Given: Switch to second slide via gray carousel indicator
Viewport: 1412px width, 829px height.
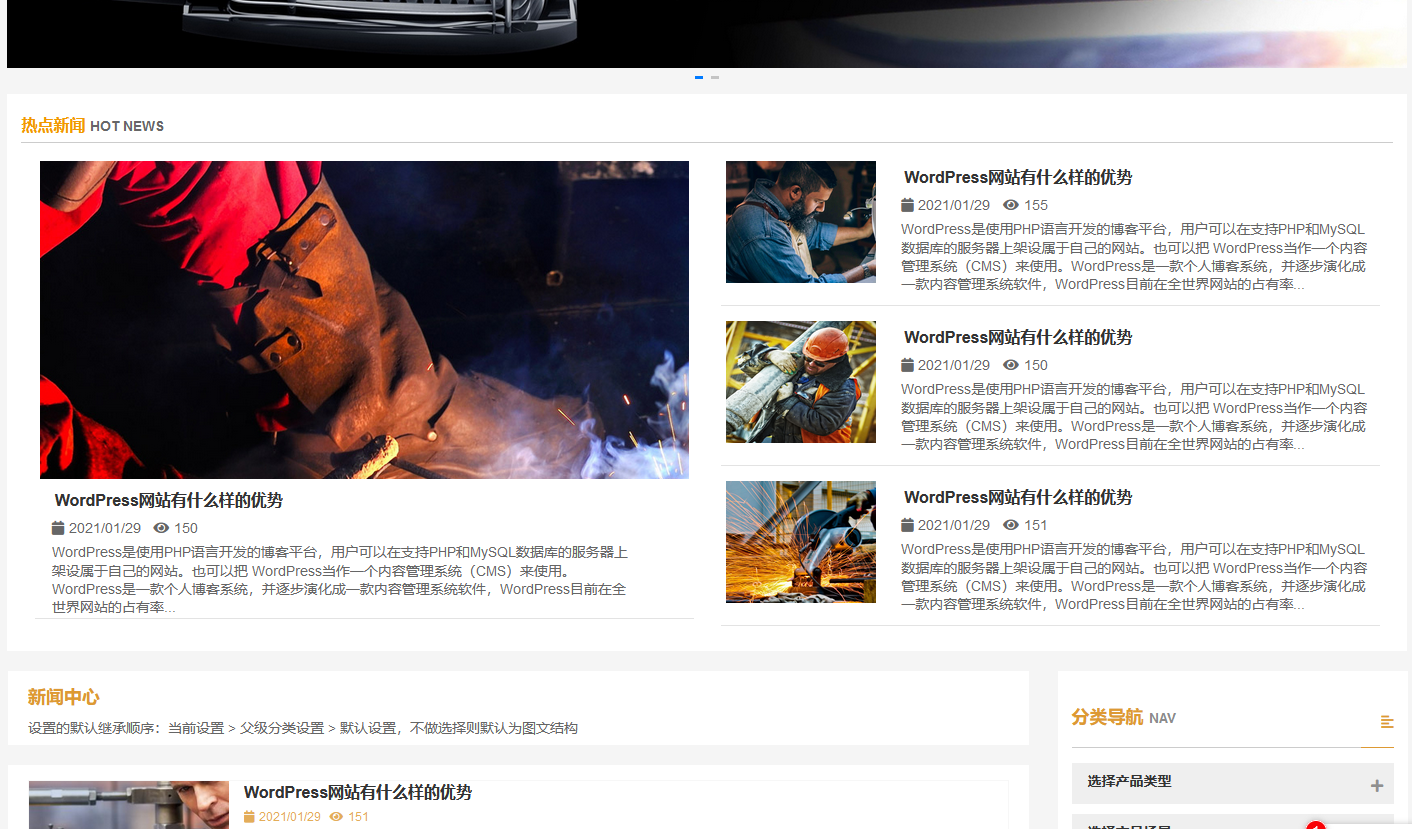Looking at the screenshot, I should [714, 77].
